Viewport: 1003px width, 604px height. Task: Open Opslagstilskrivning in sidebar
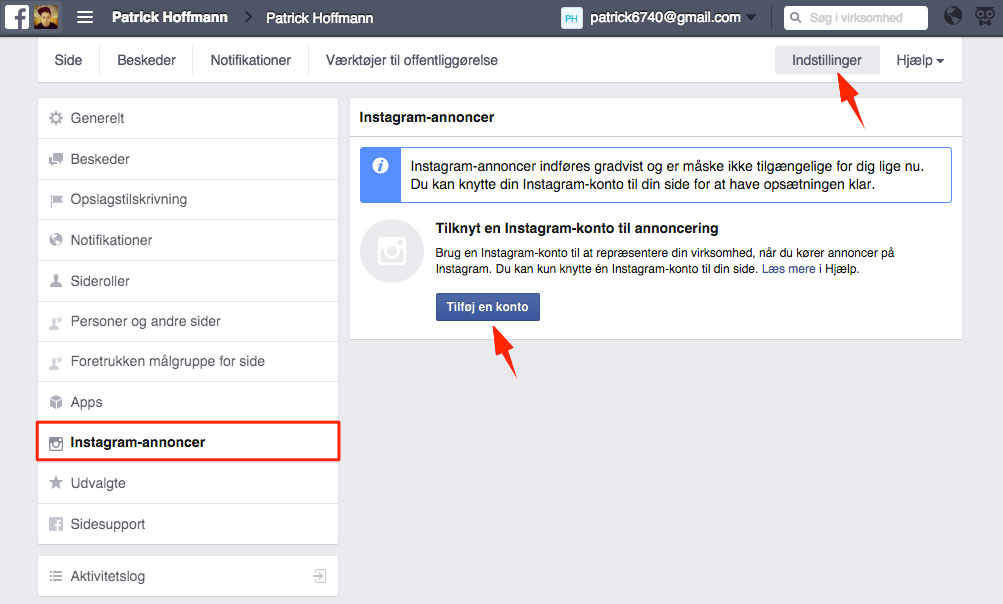187,200
